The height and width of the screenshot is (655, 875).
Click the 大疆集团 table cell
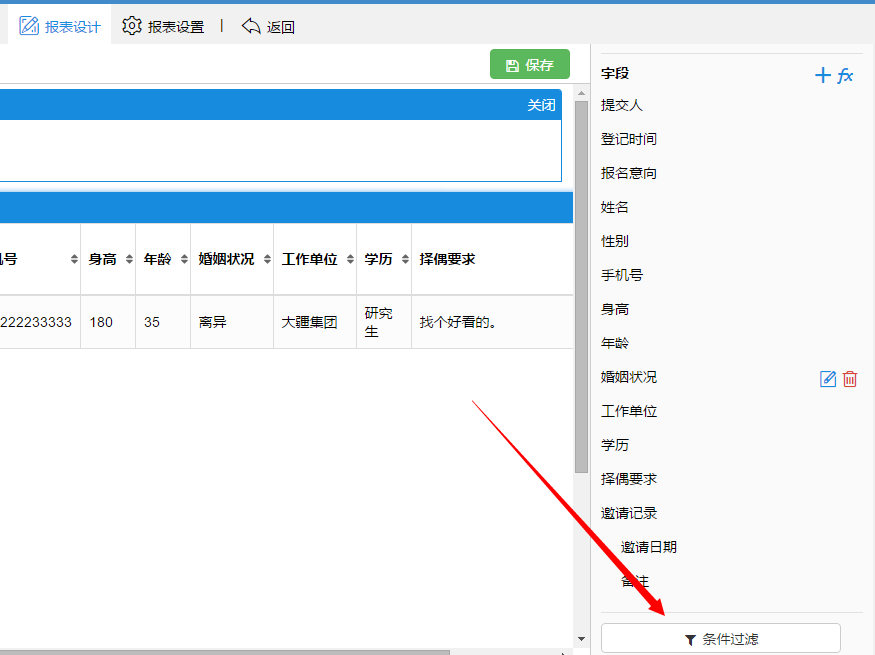coord(309,322)
